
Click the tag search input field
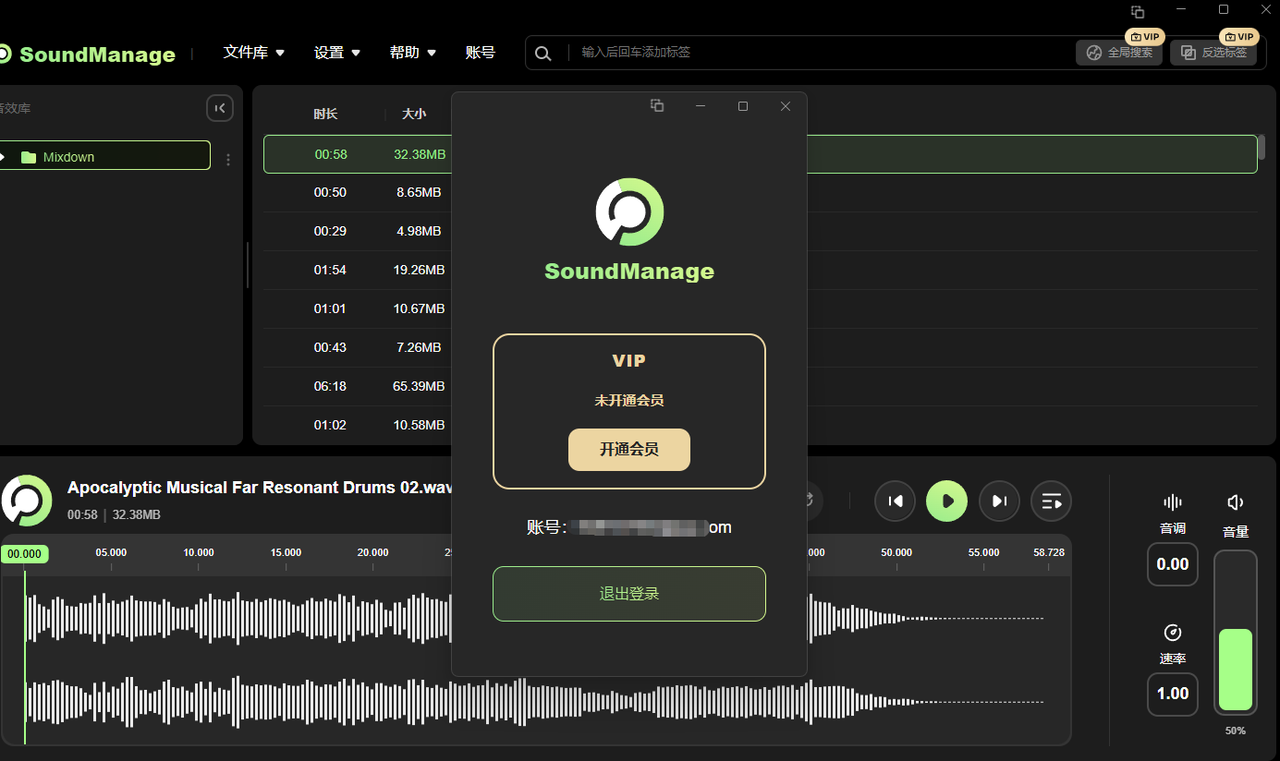820,52
